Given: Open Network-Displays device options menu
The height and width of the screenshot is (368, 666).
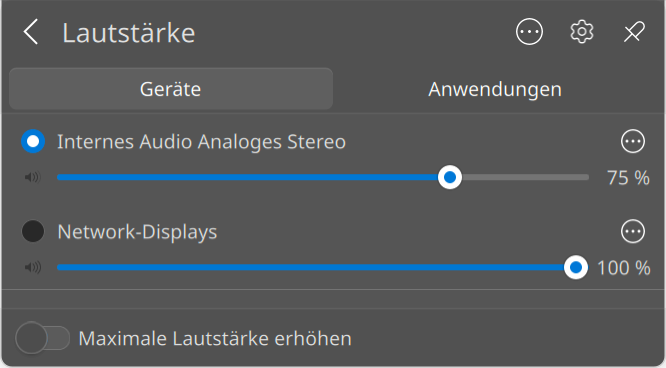Looking at the screenshot, I should pyautogui.click(x=633, y=232).
